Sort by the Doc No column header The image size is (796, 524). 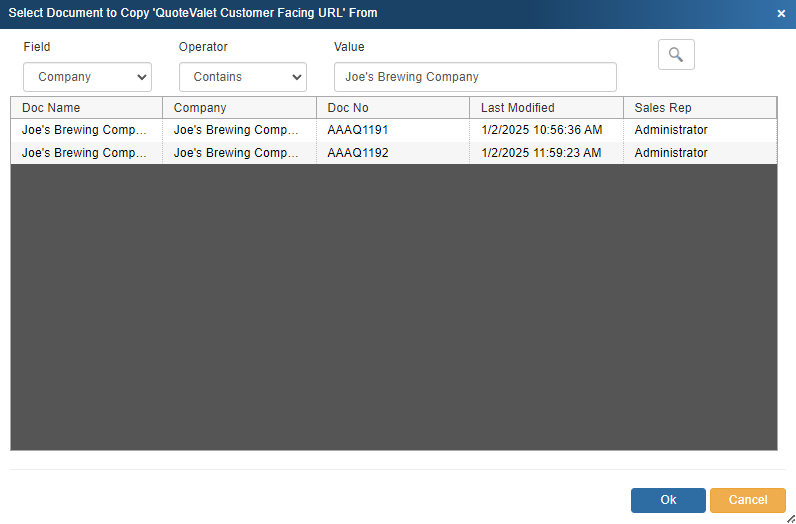(x=393, y=108)
